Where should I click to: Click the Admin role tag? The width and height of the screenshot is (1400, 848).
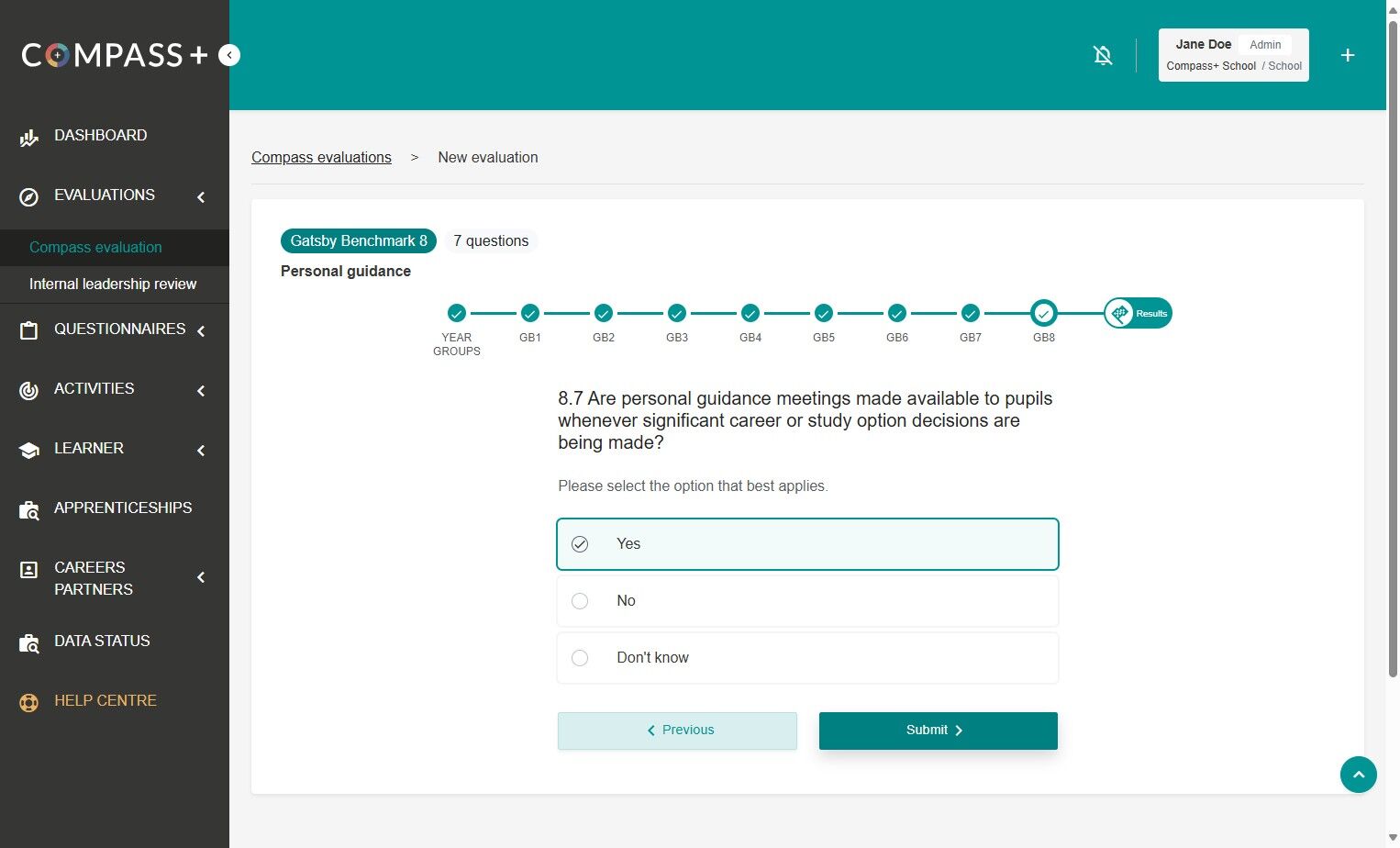[x=1265, y=44]
